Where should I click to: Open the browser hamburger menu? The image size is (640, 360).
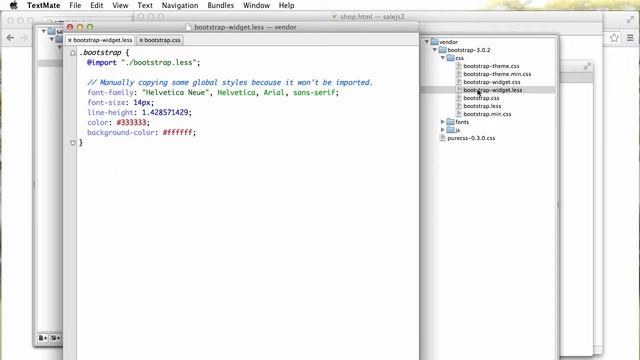(630, 38)
